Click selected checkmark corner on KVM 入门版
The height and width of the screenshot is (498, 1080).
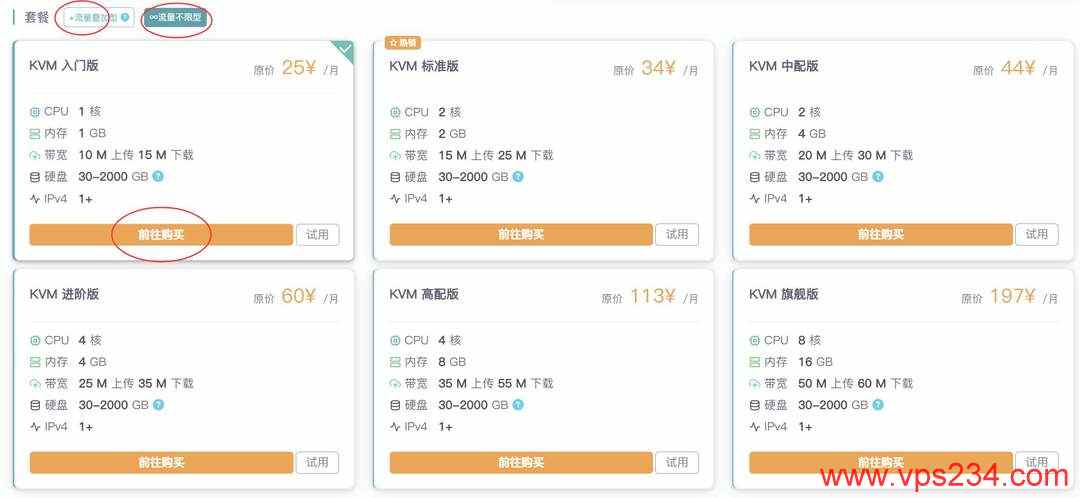[x=344, y=49]
